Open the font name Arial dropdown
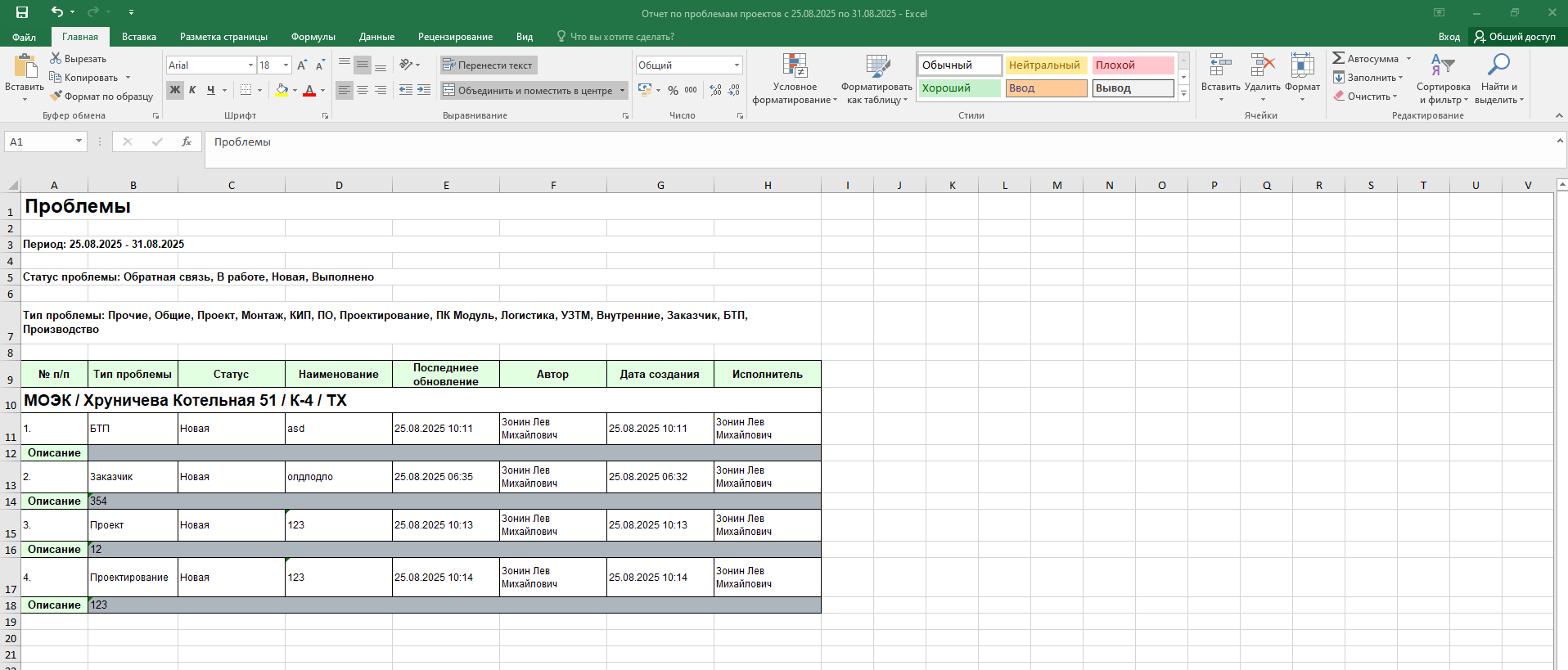 coord(250,65)
